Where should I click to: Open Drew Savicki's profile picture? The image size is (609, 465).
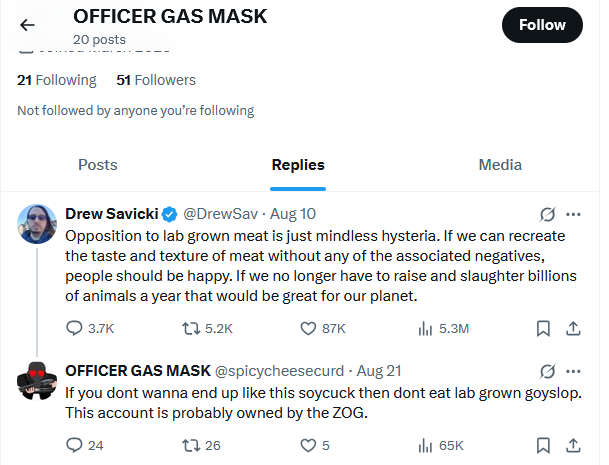[37, 223]
